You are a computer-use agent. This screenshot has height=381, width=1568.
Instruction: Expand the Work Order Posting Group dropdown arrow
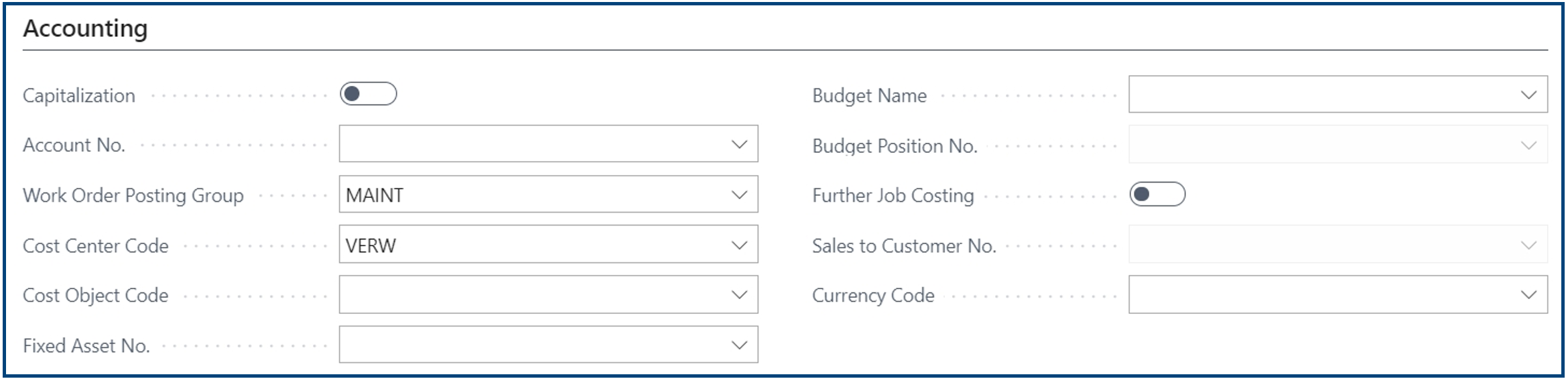[739, 195]
